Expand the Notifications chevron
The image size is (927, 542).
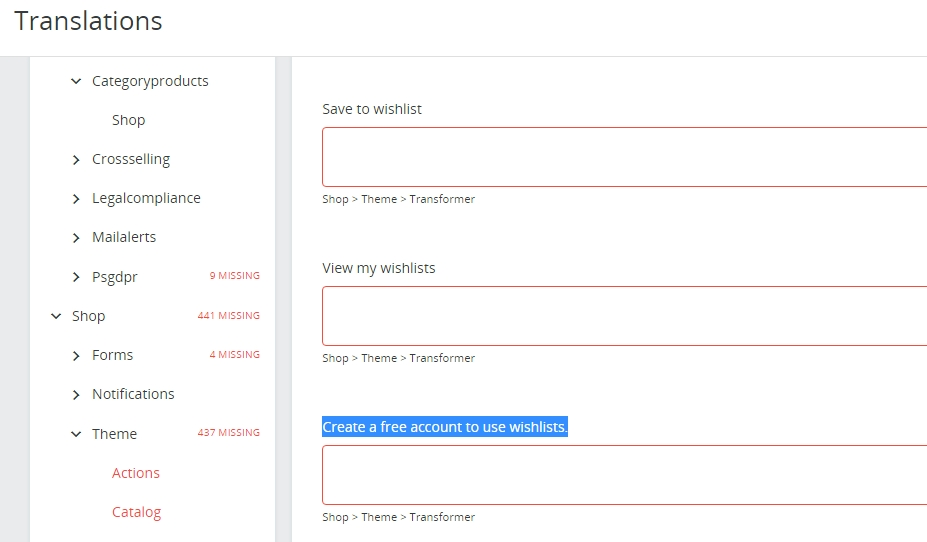click(76, 395)
